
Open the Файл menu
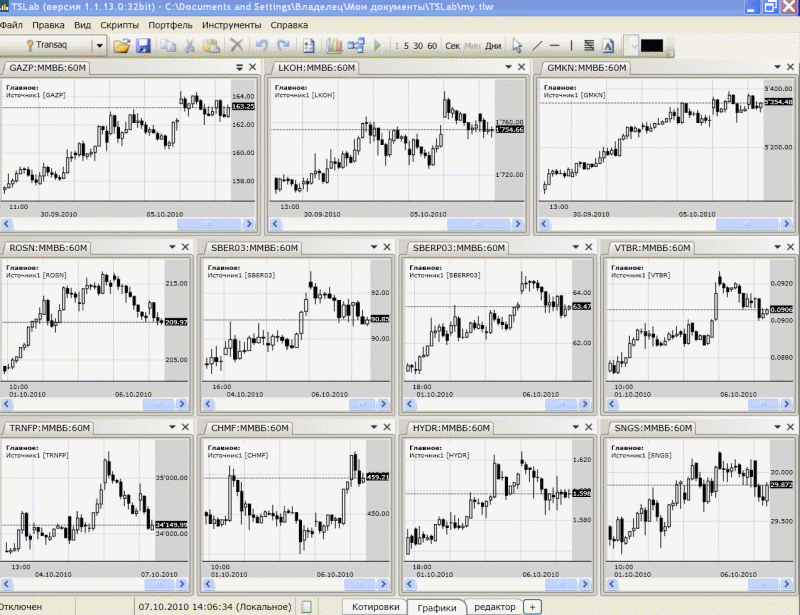point(11,25)
